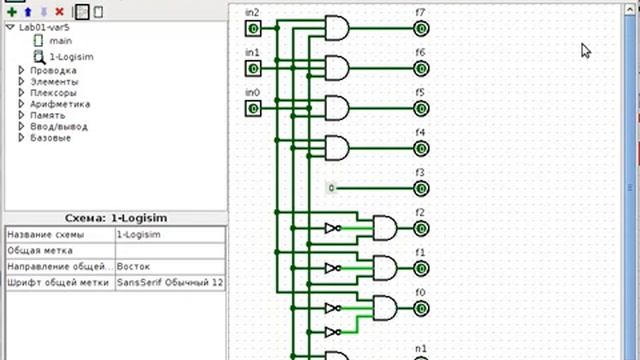The image size is (640, 360).
Task: Select the edit-circuit-appearance toolbar icon
Action: pyautogui.click(x=98, y=12)
